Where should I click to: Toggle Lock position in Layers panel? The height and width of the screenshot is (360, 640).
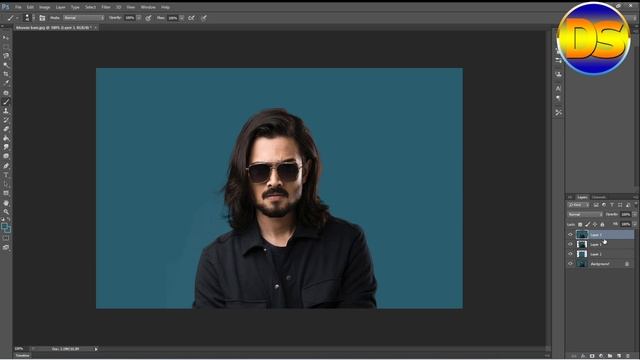(x=595, y=224)
